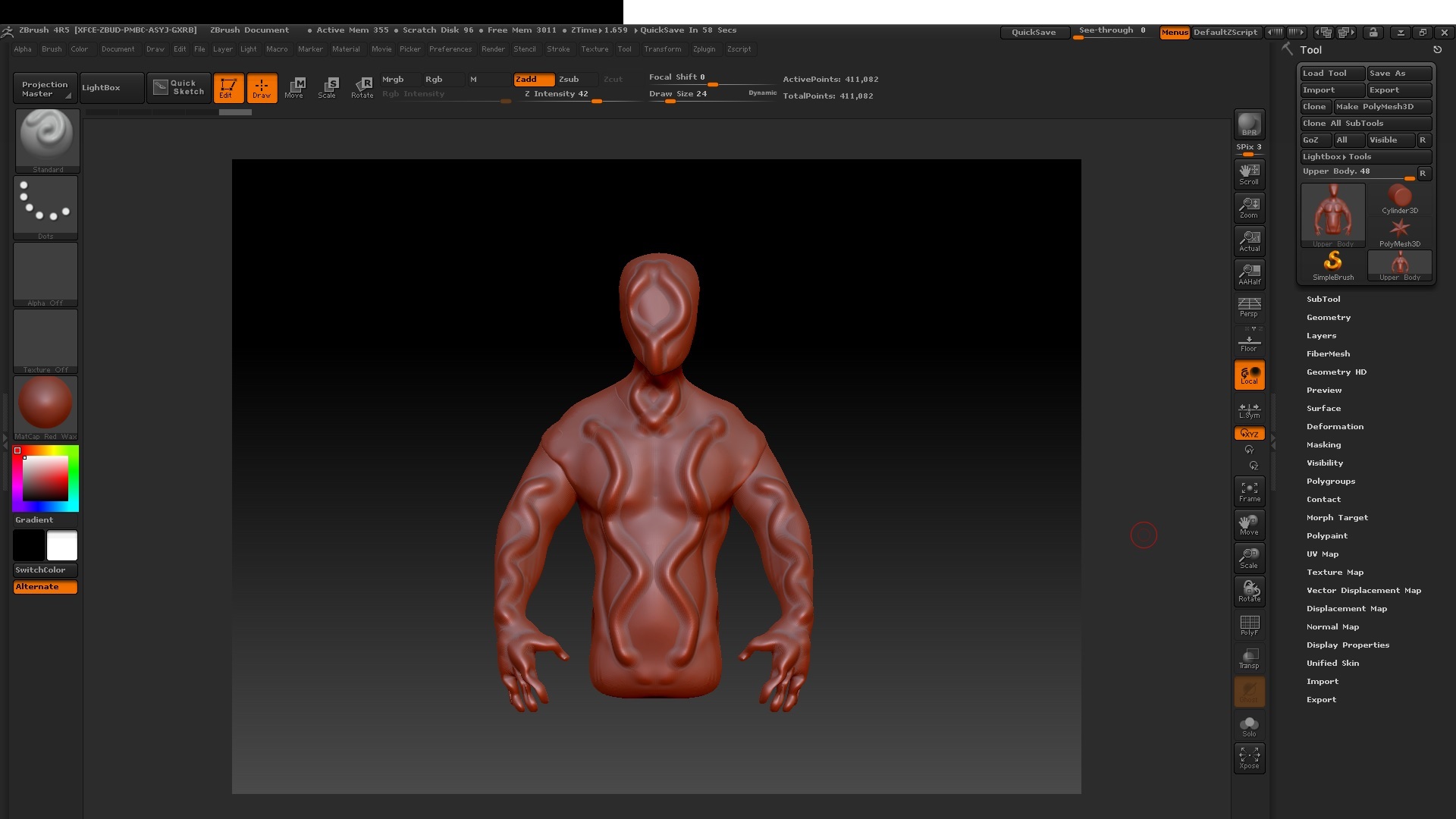Select the Scale tool in top toolbar
Viewport: 1456px width, 819px height.
coord(328,87)
